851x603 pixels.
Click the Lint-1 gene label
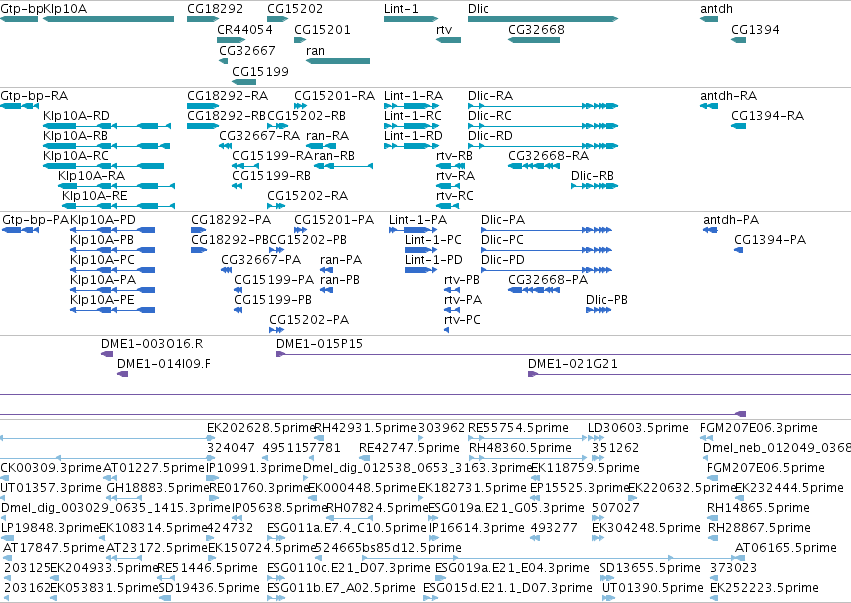click(401, 9)
